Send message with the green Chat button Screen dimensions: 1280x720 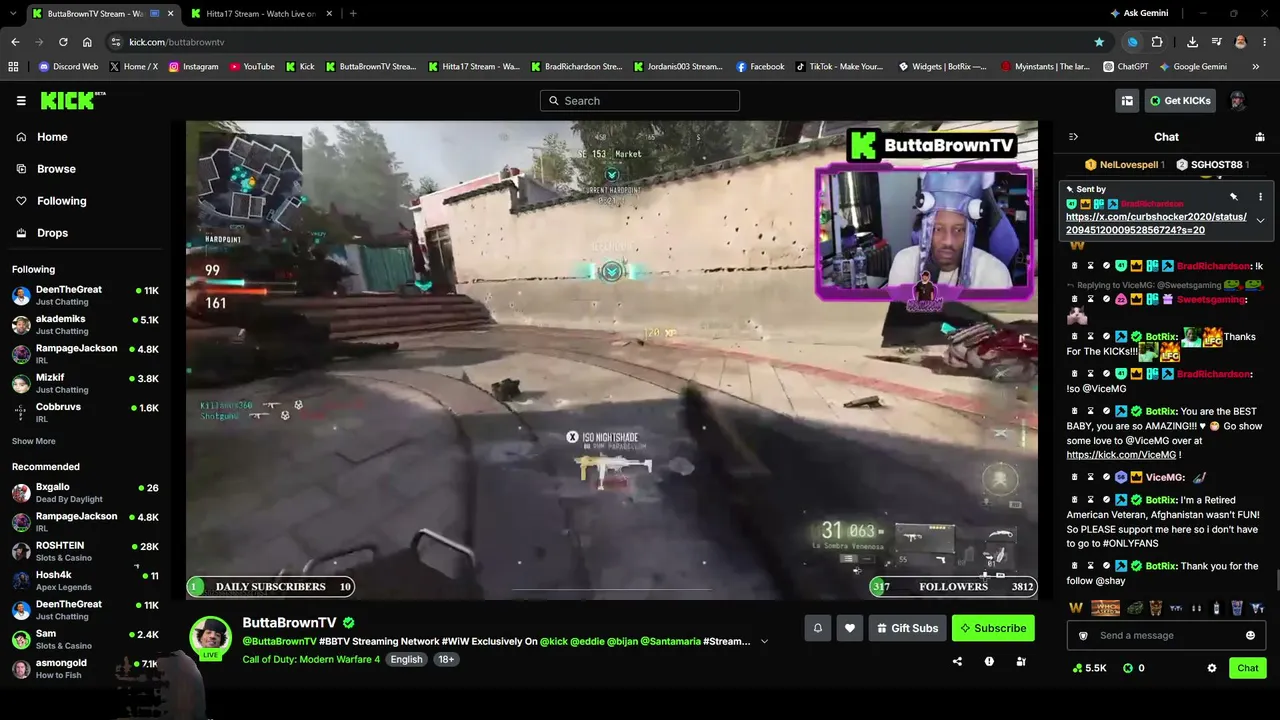click(x=1248, y=668)
